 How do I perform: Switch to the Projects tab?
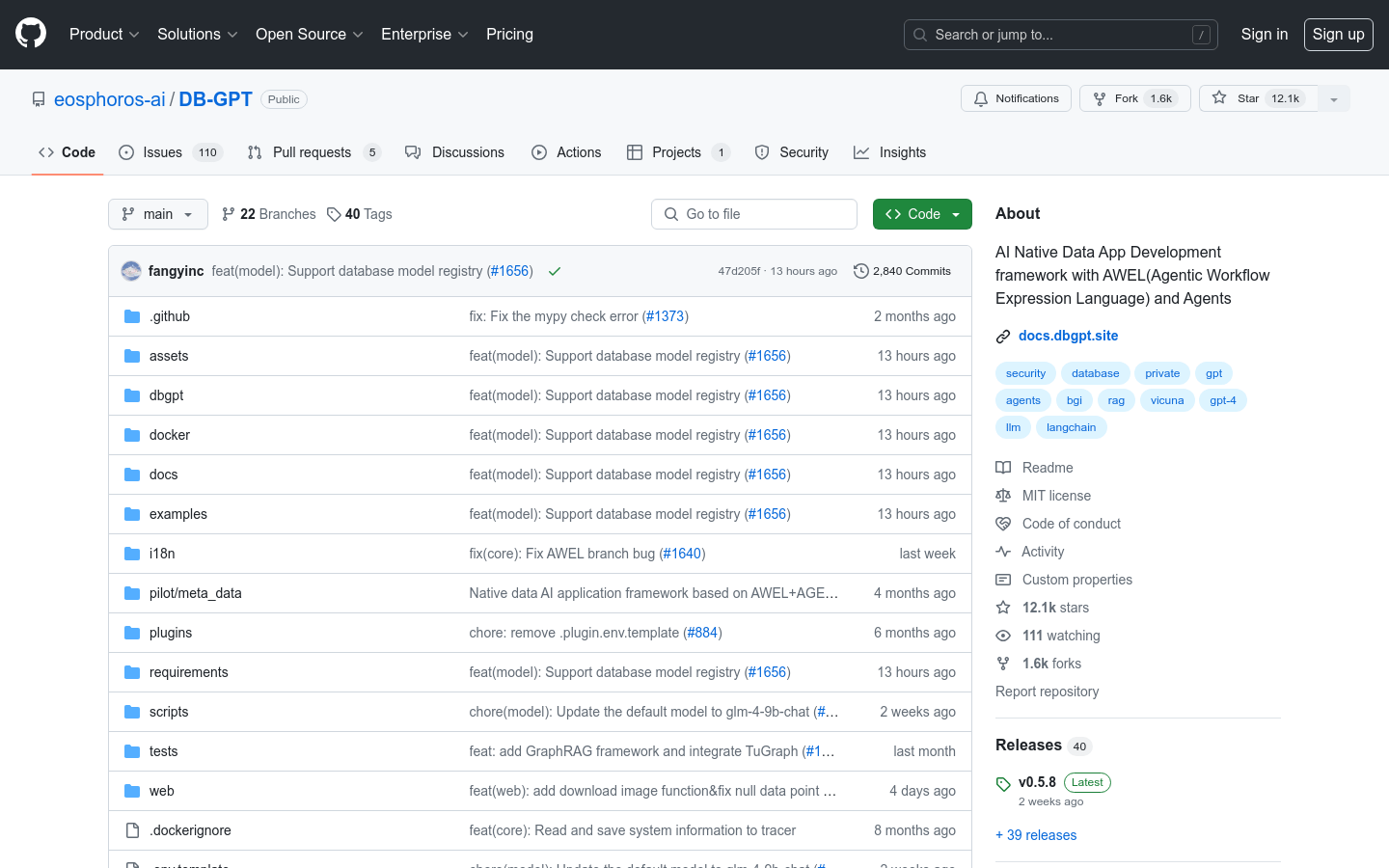679,152
